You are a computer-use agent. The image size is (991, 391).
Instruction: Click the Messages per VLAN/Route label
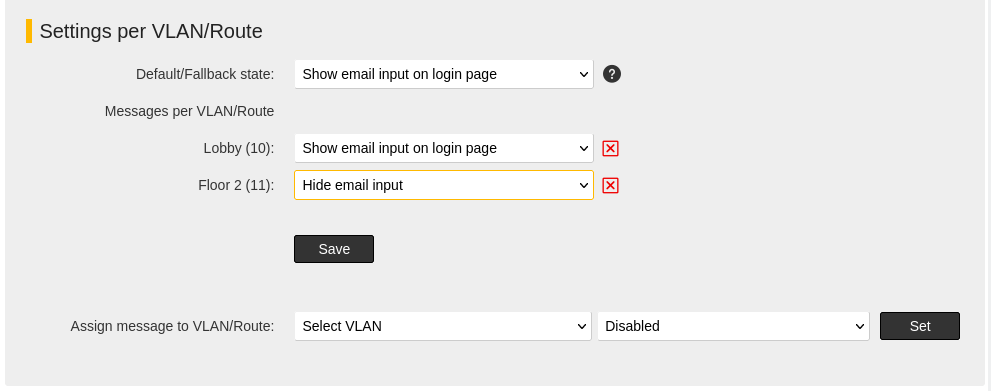189,111
